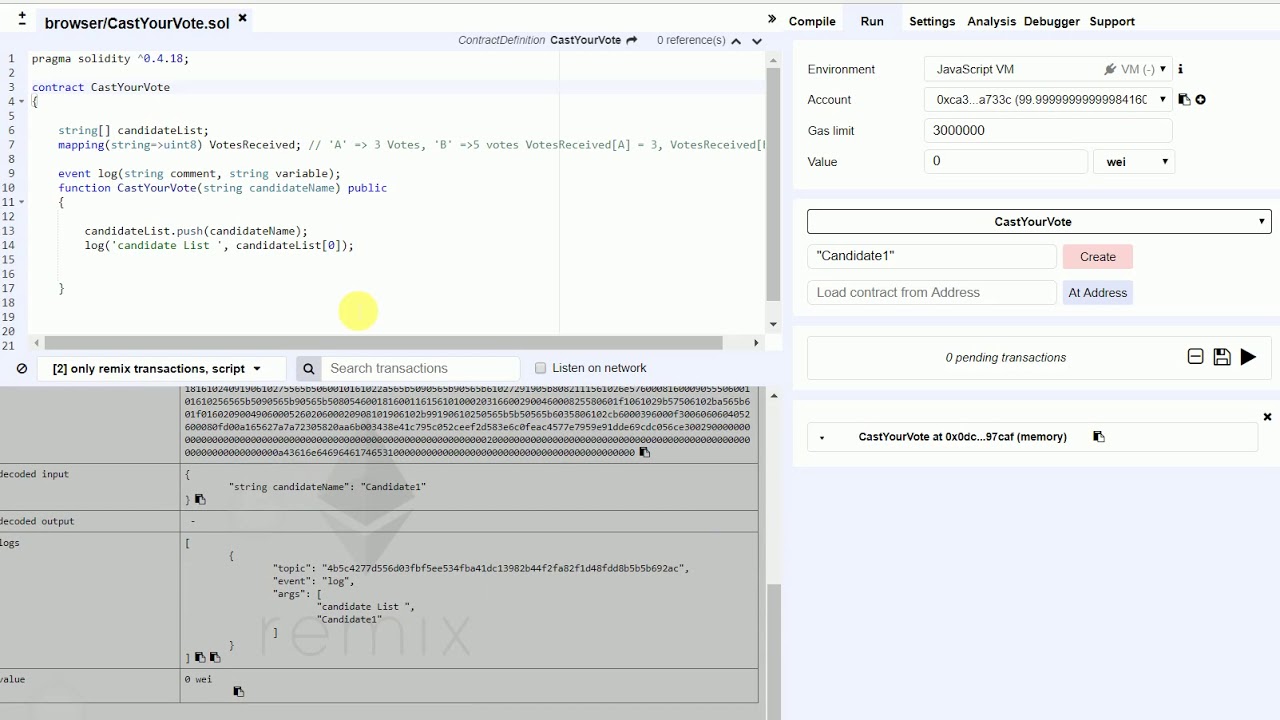Copy the decoded input value

tap(200, 499)
